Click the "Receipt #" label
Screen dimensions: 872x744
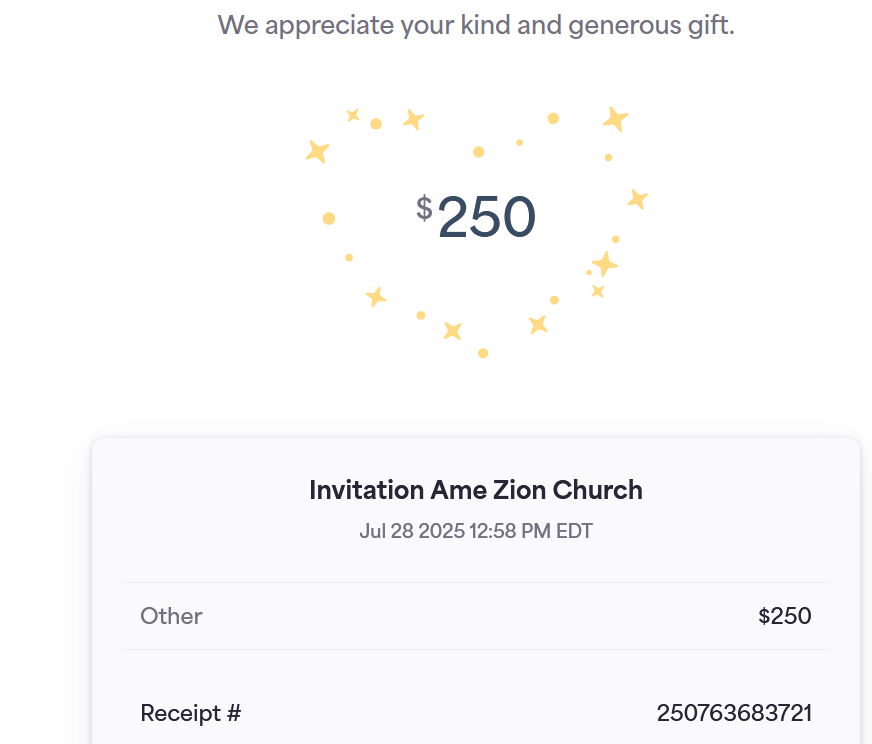[191, 713]
